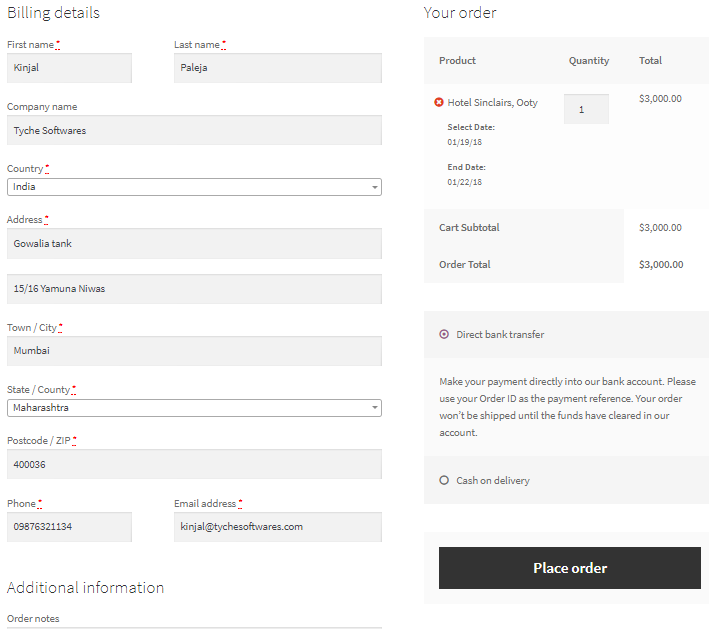709x629 pixels.
Task: Choose Cash on delivery payment method
Action: (x=444, y=480)
